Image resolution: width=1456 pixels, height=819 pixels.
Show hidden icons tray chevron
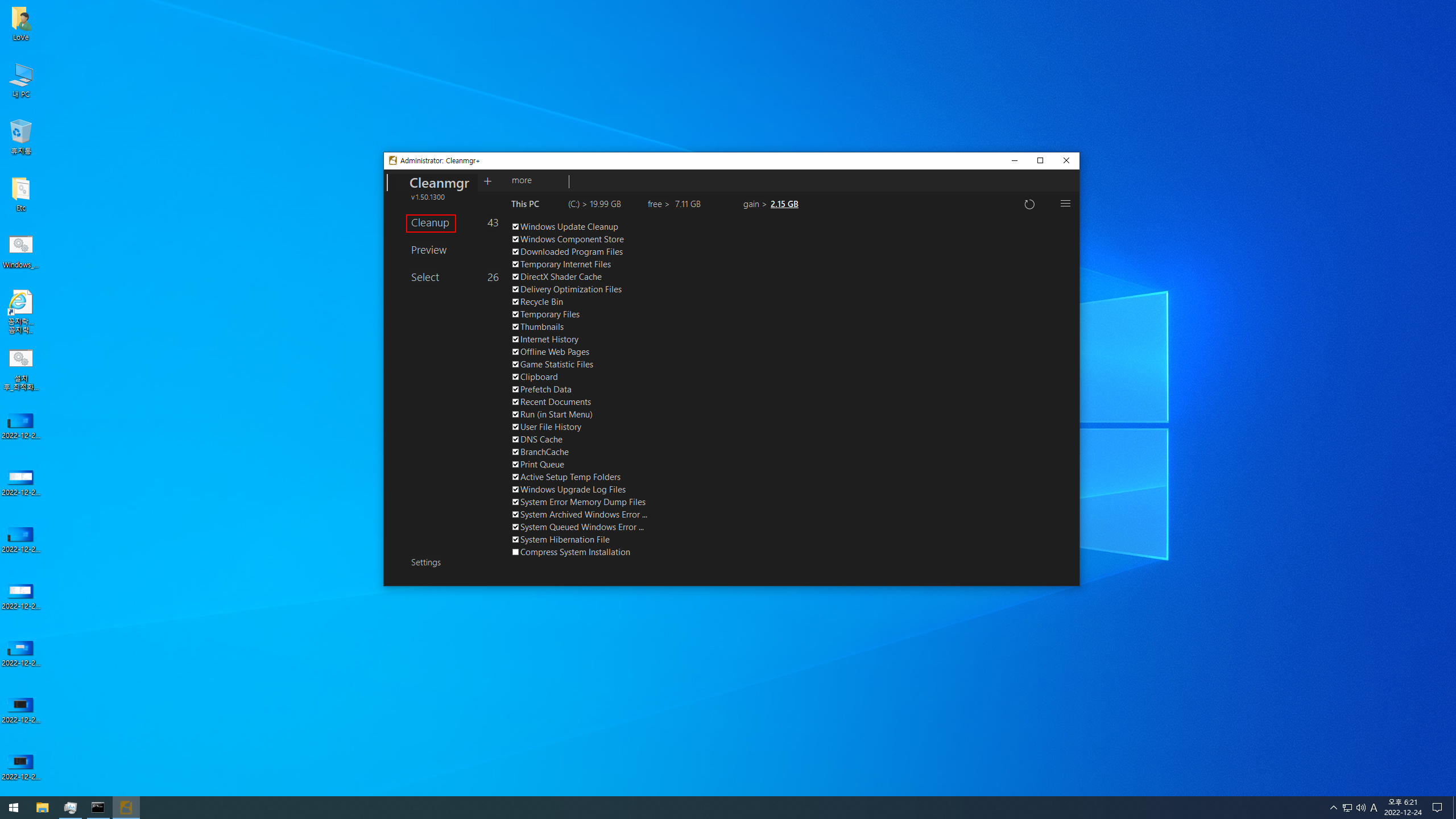(x=1333, y=808)
